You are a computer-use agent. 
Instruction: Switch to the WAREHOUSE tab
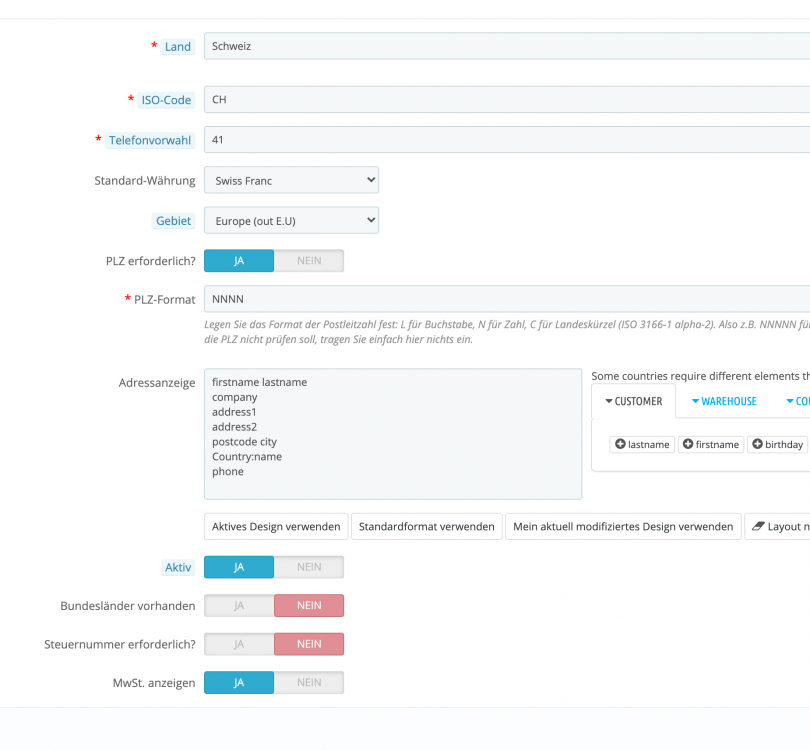point(724,401)
